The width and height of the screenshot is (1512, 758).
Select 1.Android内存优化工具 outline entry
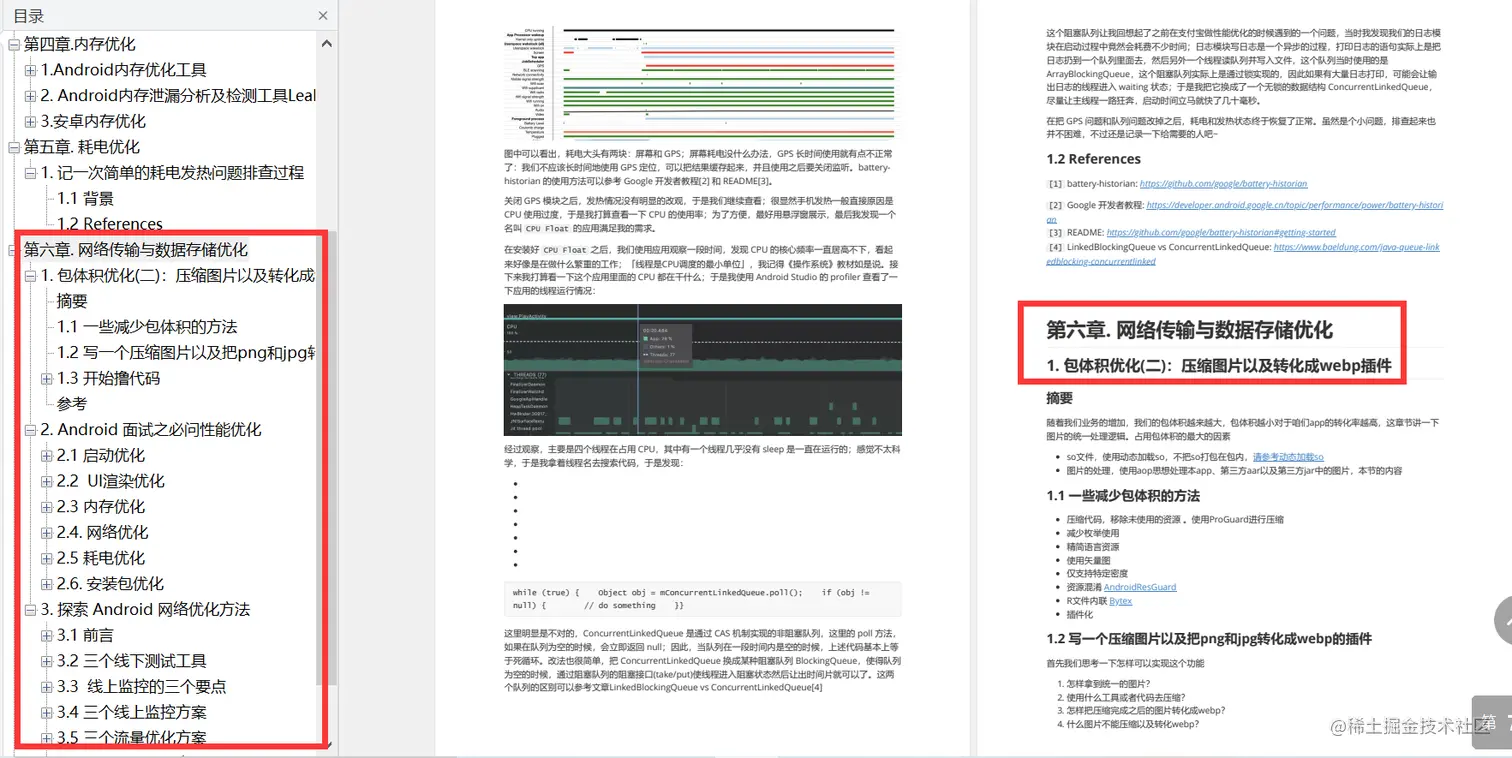(x=124, y=70)
